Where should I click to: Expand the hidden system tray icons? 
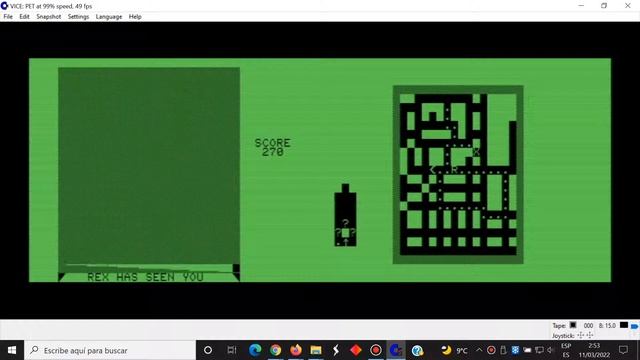point(479,350)
